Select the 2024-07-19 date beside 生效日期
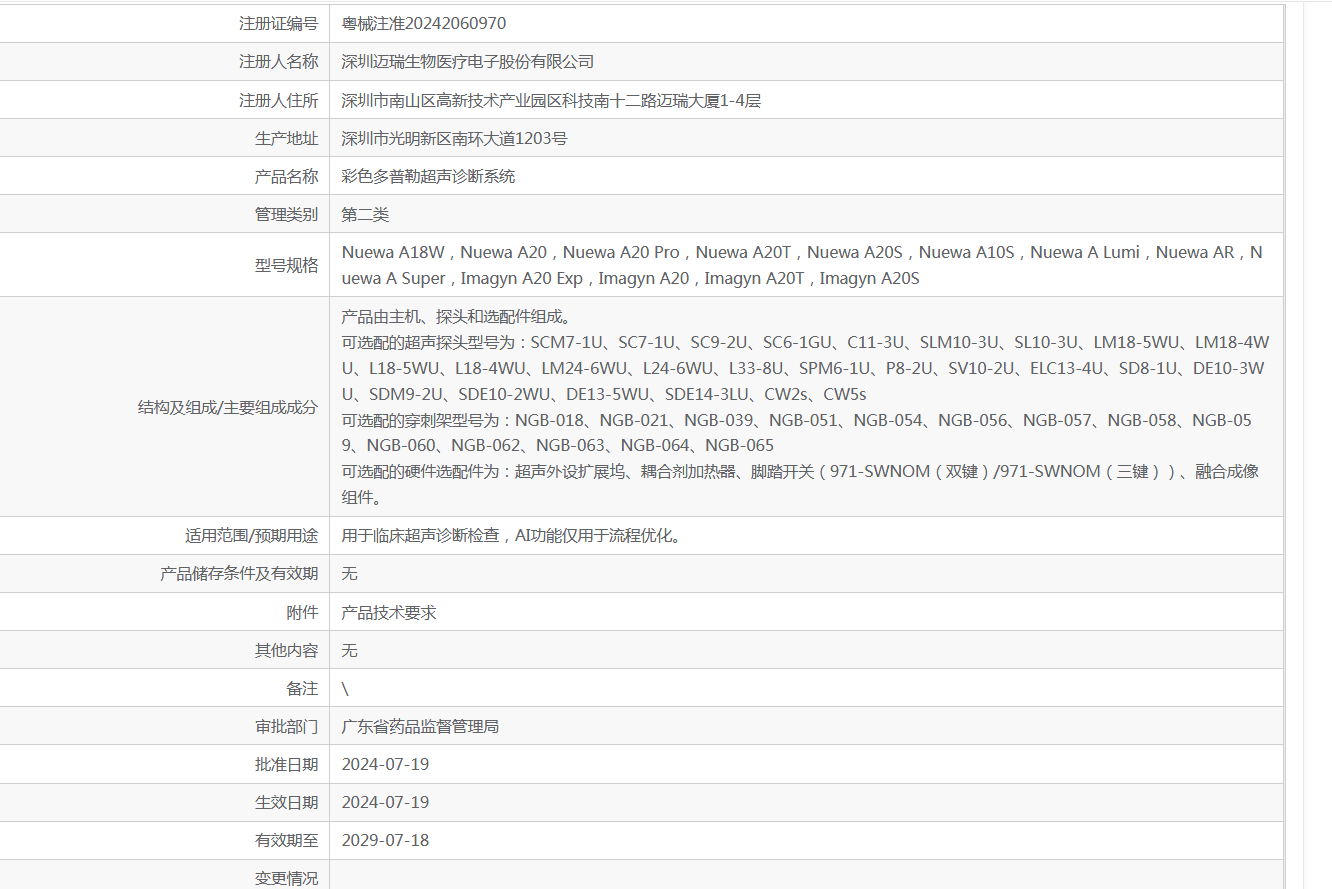The height and width of the screenshot is (889, 1332). [385, 802]
